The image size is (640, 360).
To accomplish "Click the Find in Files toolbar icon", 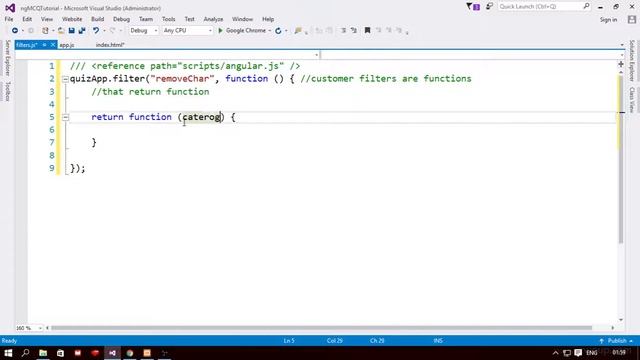I will pos(298,31).
